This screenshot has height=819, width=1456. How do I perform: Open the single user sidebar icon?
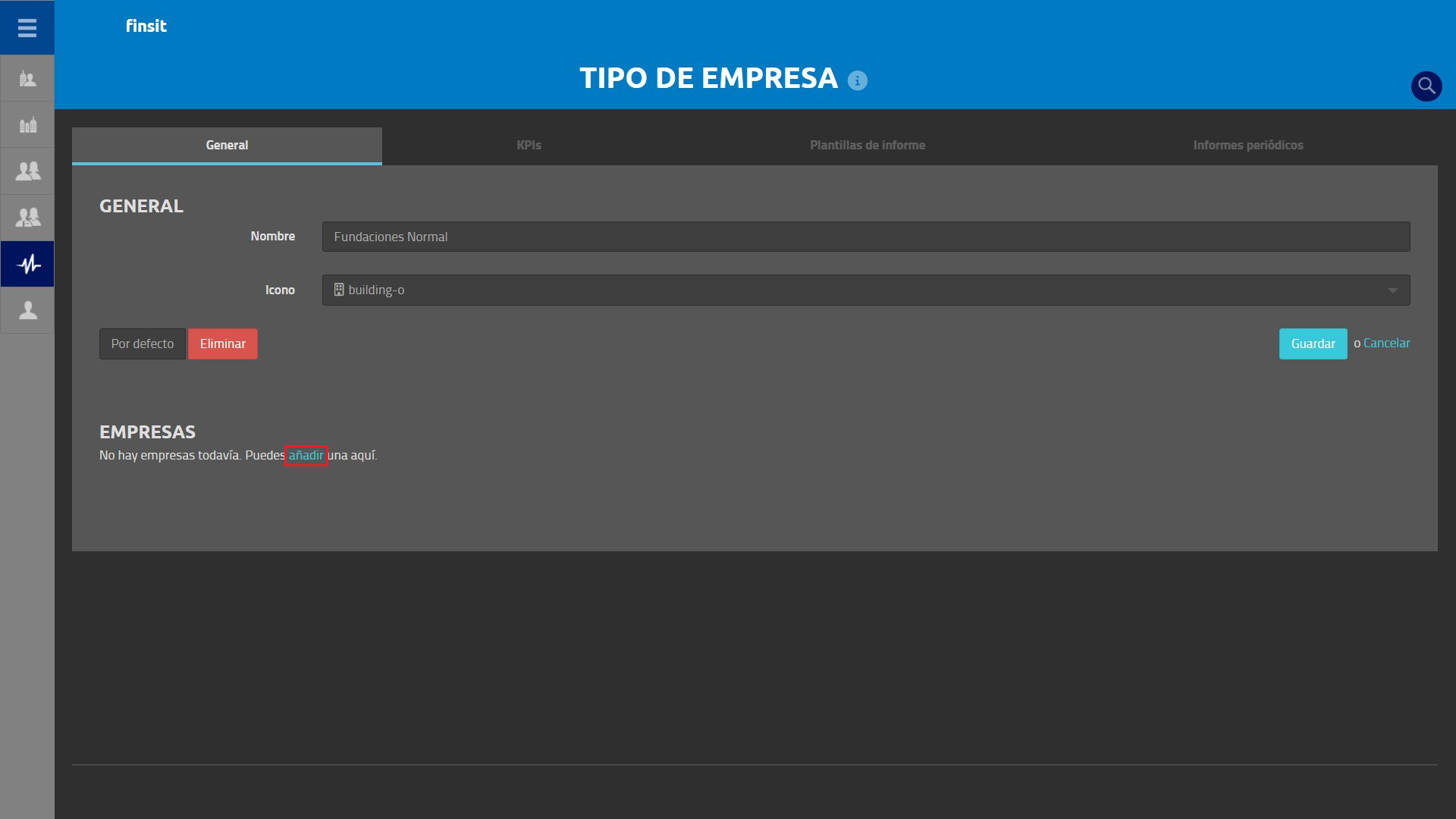[x=27, y=310]
